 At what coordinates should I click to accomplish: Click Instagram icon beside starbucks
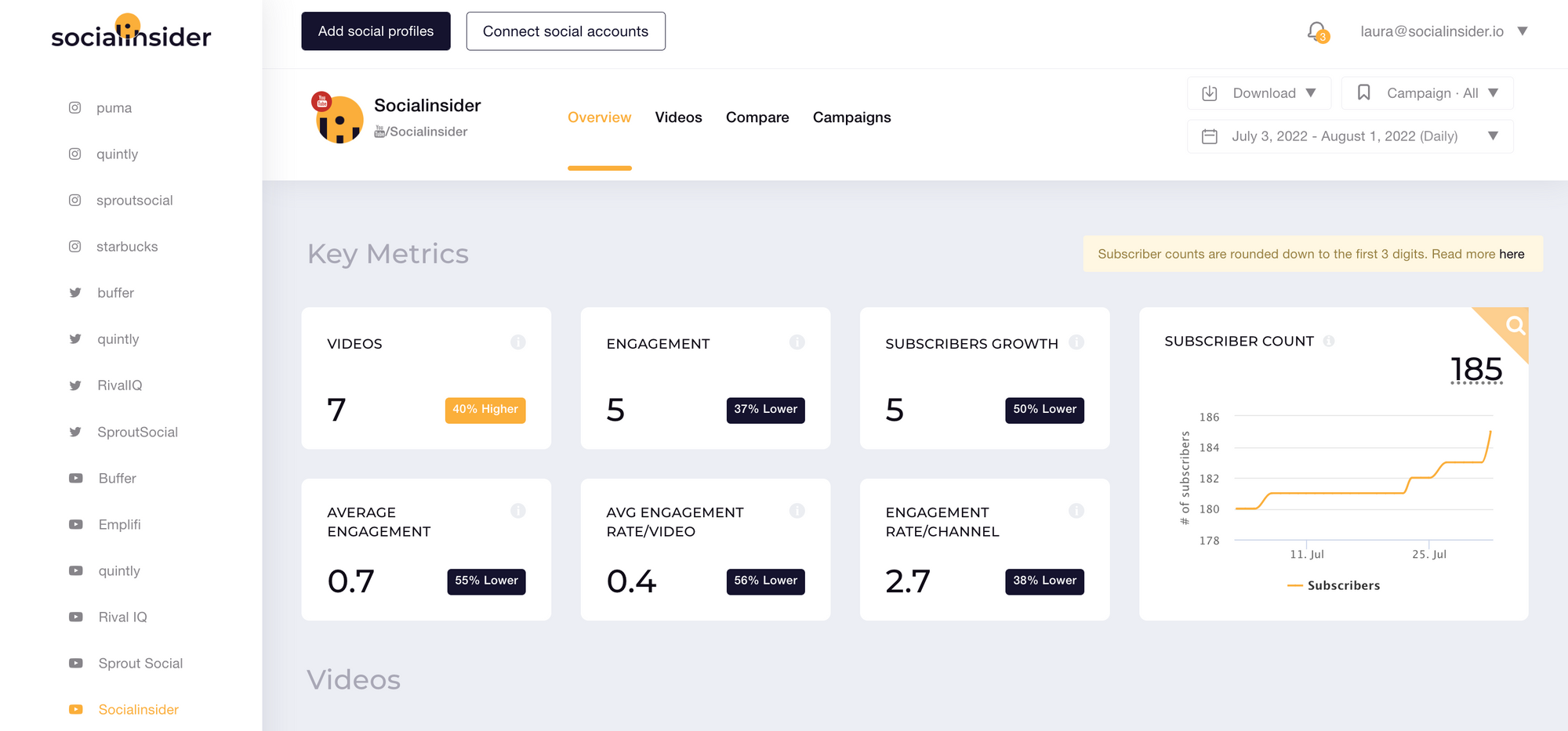[x=75, y=246]
